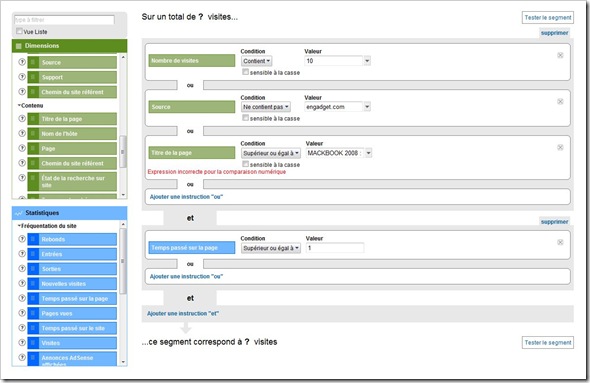Screen dimensions: 590x383
Task: Open Temps passé sur la page condition dropdown
Action: (271, 248)
